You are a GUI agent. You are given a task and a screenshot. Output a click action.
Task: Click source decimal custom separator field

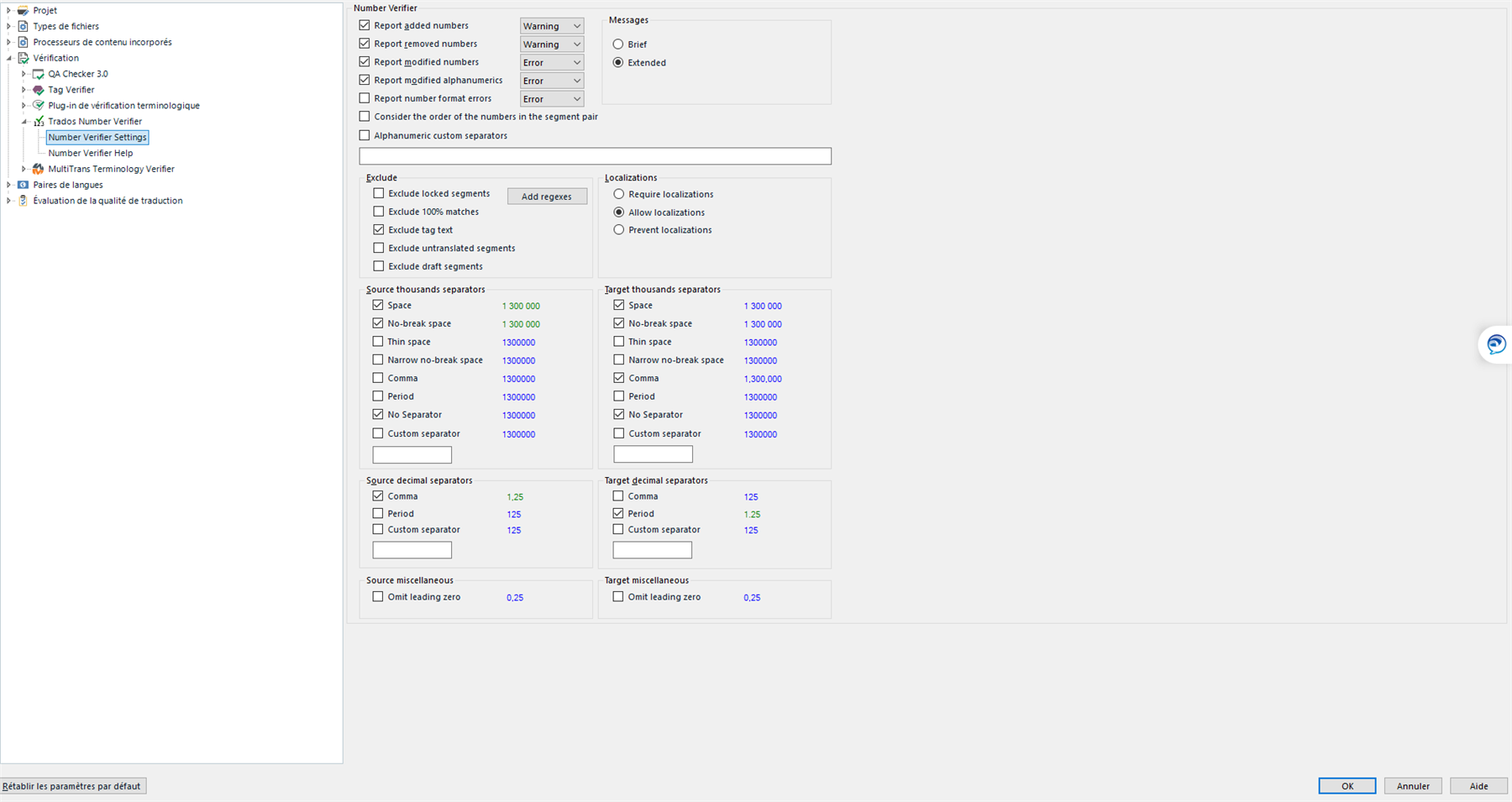pyautogui.click(x=412, y=550)
